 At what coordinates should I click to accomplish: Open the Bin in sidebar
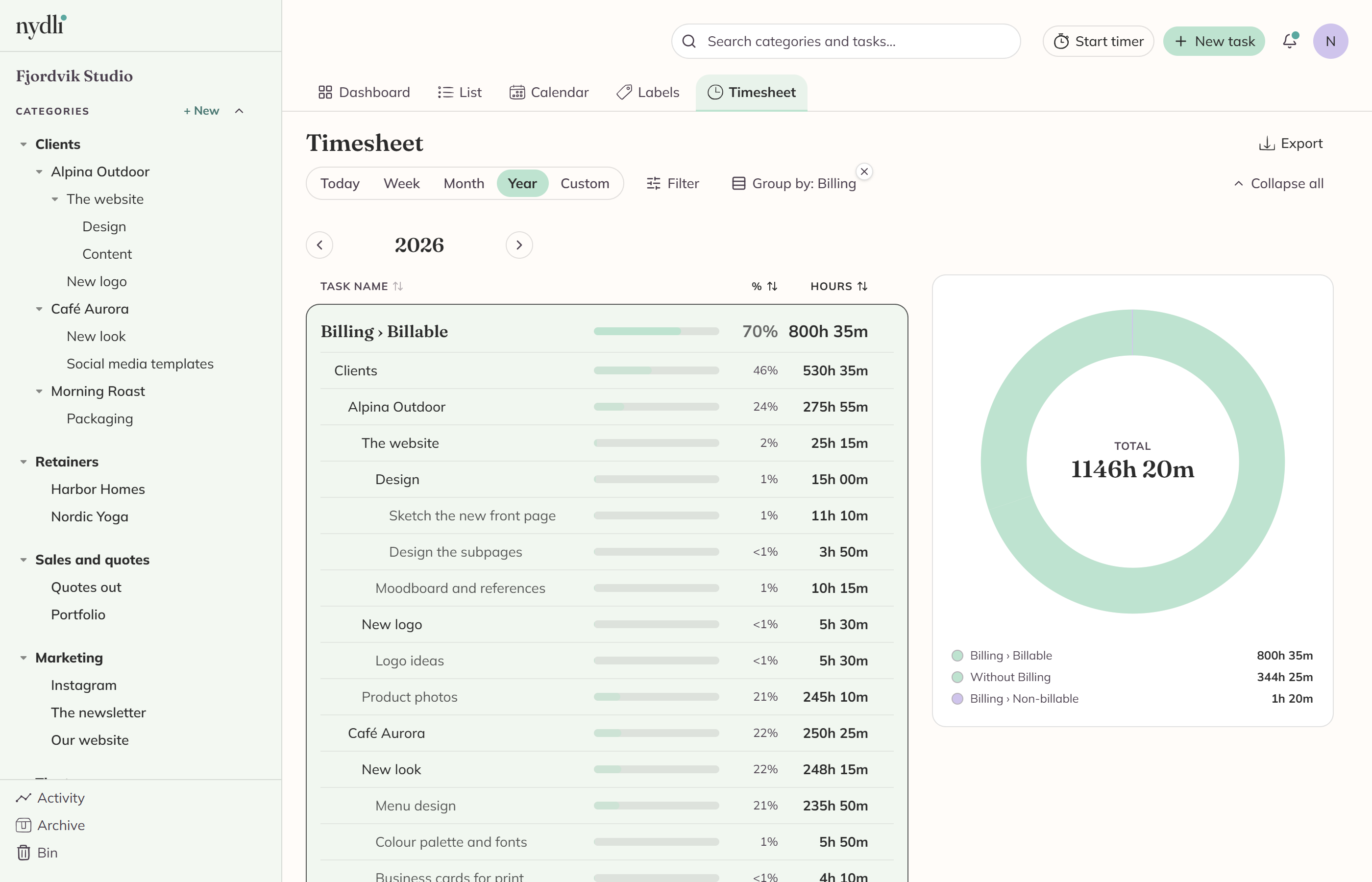click(37, 853)
